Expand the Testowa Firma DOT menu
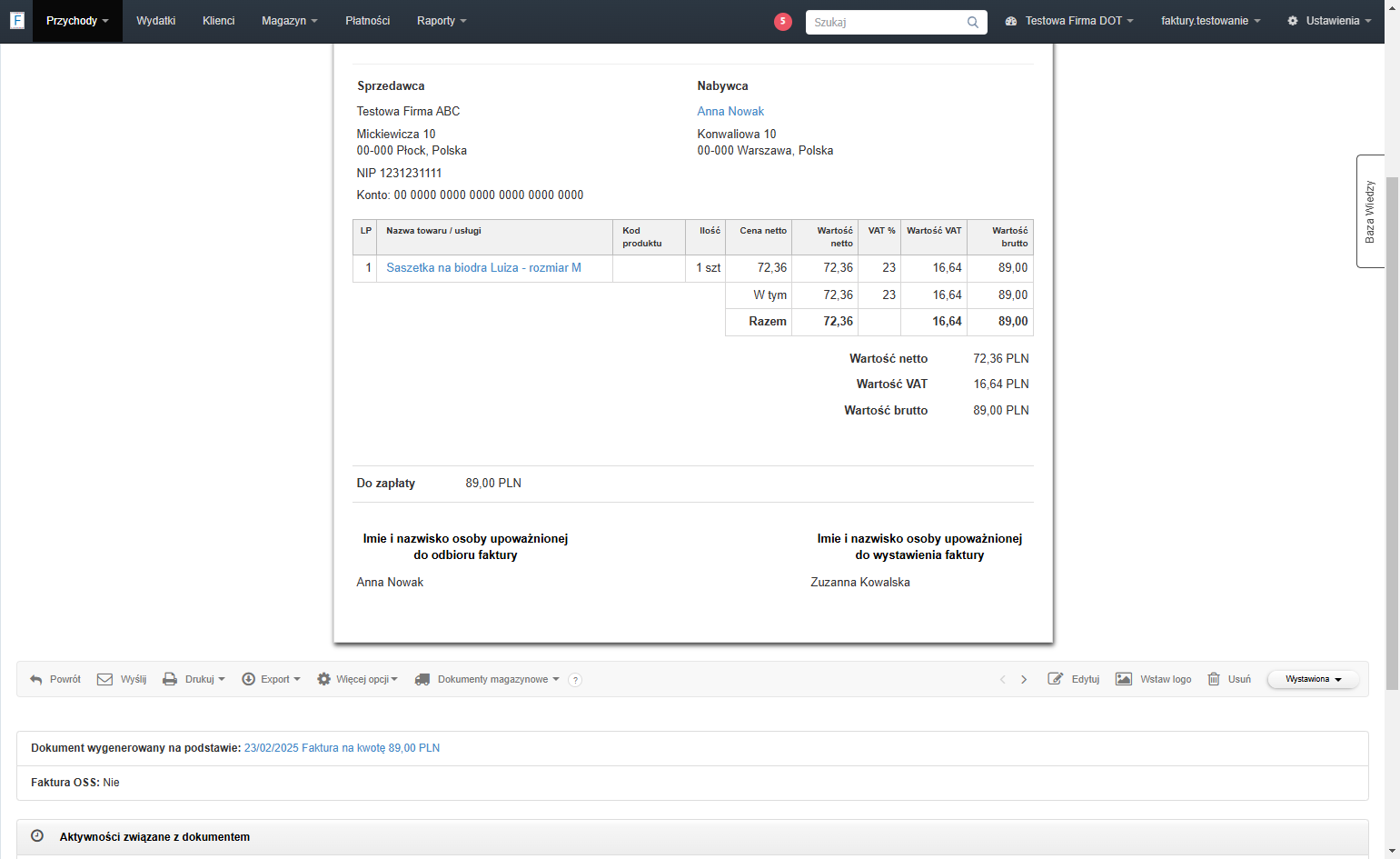The width and height of the screenshot is (1400, 859). 1069,21
